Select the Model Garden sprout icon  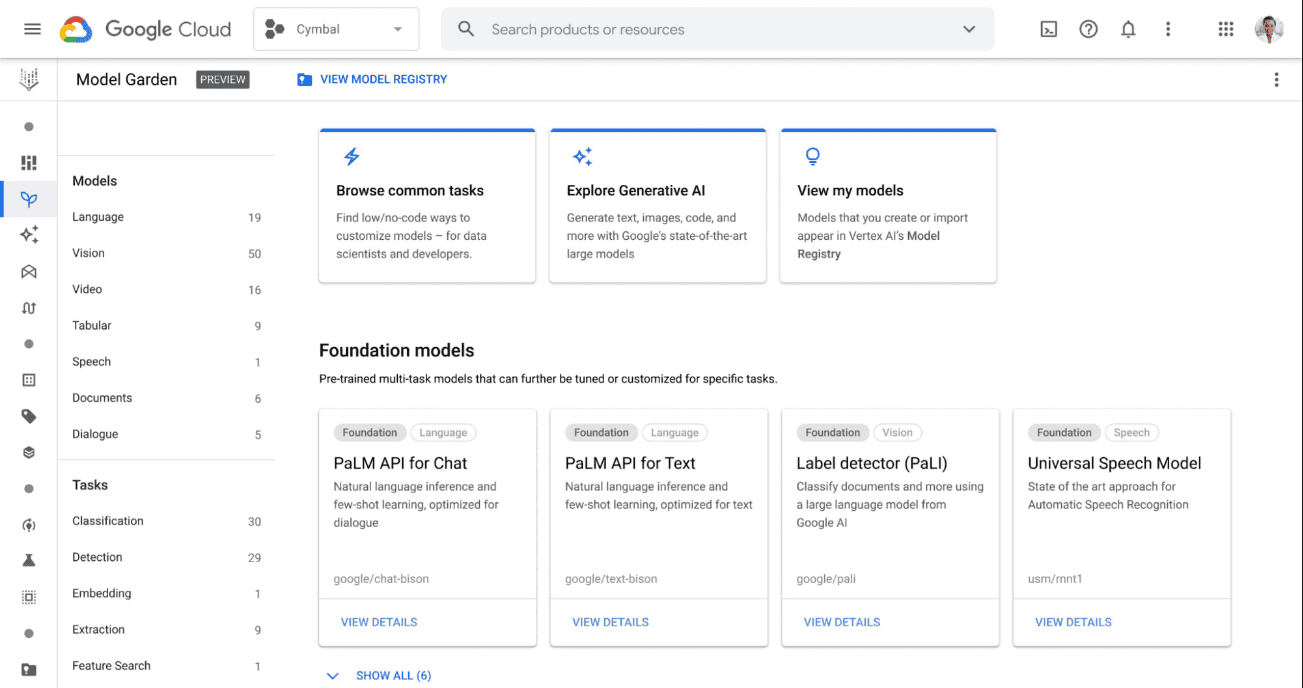click(29, 199)
